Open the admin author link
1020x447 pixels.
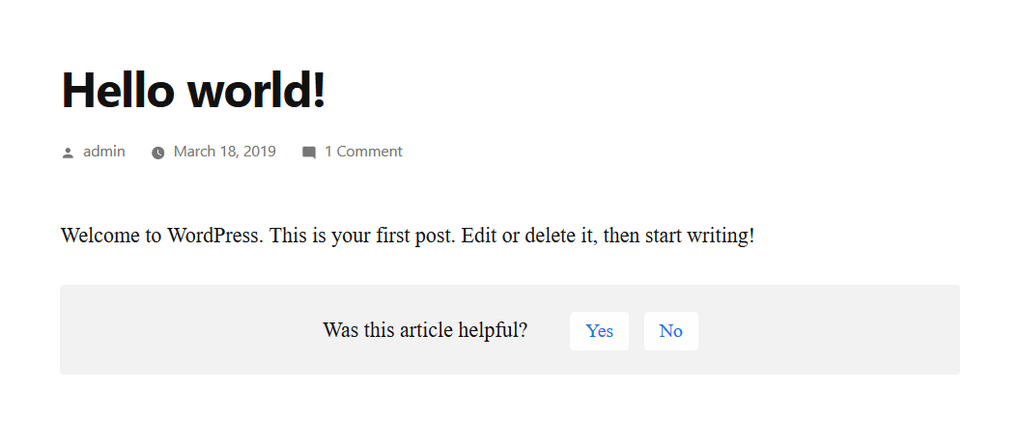pyautogui.click(x=104, y=152)
